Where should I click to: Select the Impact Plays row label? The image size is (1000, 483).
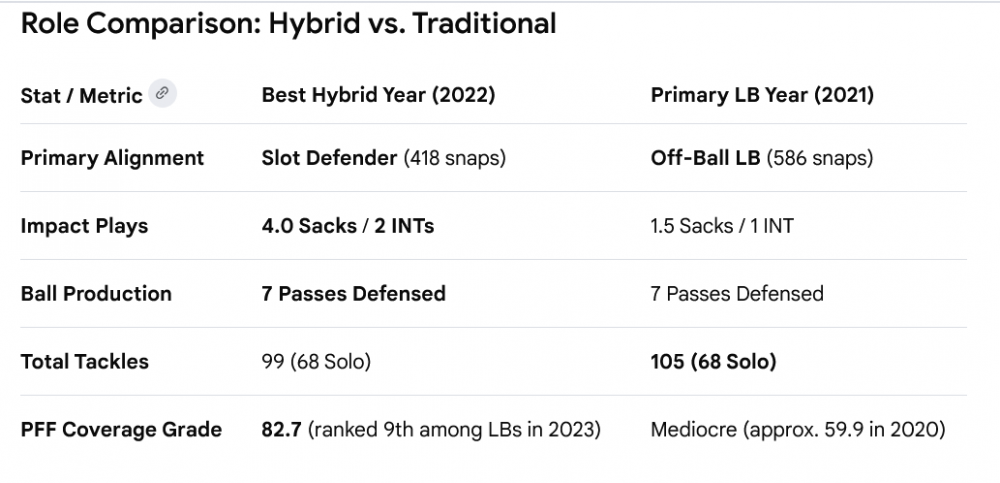tap(84, 226)
